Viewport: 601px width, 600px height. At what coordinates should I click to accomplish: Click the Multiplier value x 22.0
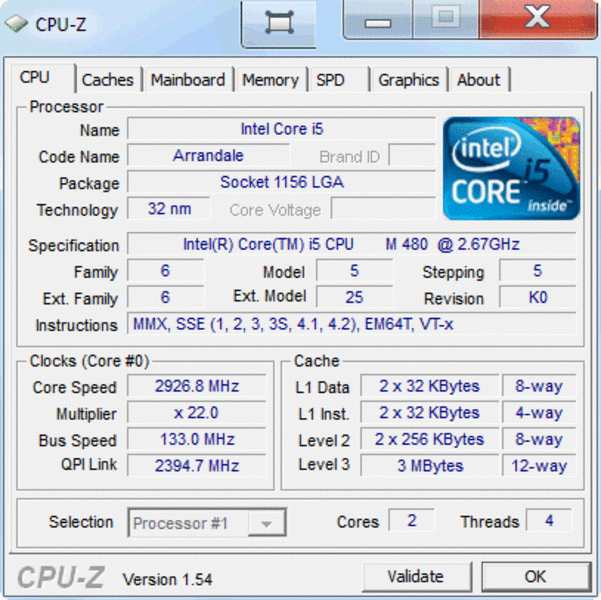point(197,413)
